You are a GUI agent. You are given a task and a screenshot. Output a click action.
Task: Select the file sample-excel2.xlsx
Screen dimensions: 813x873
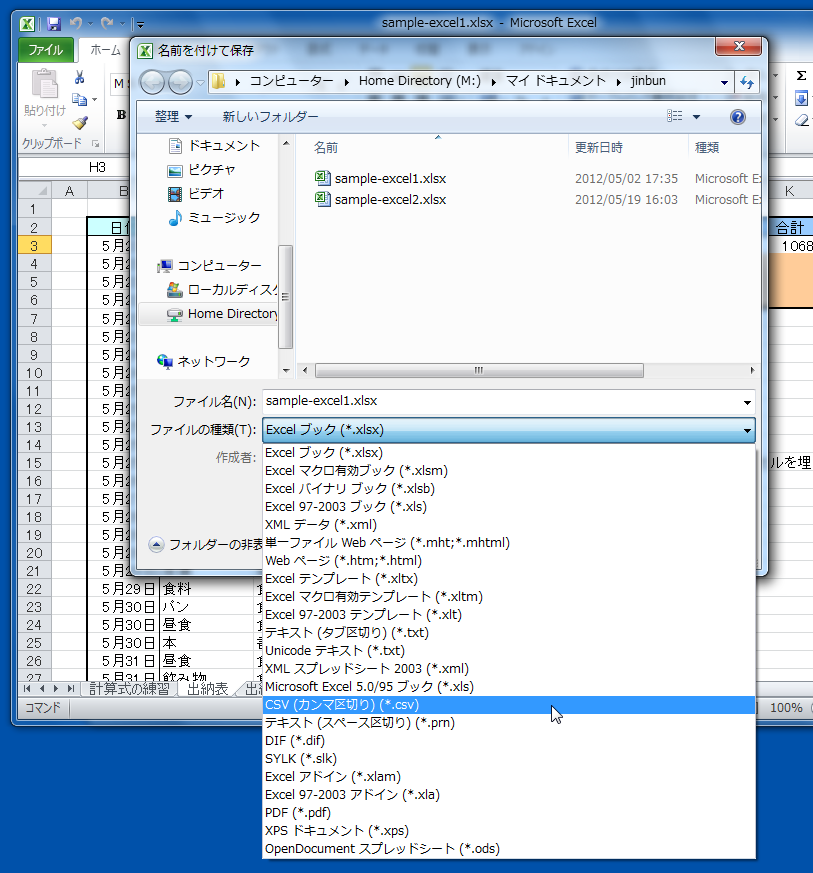tap(380, 200)
